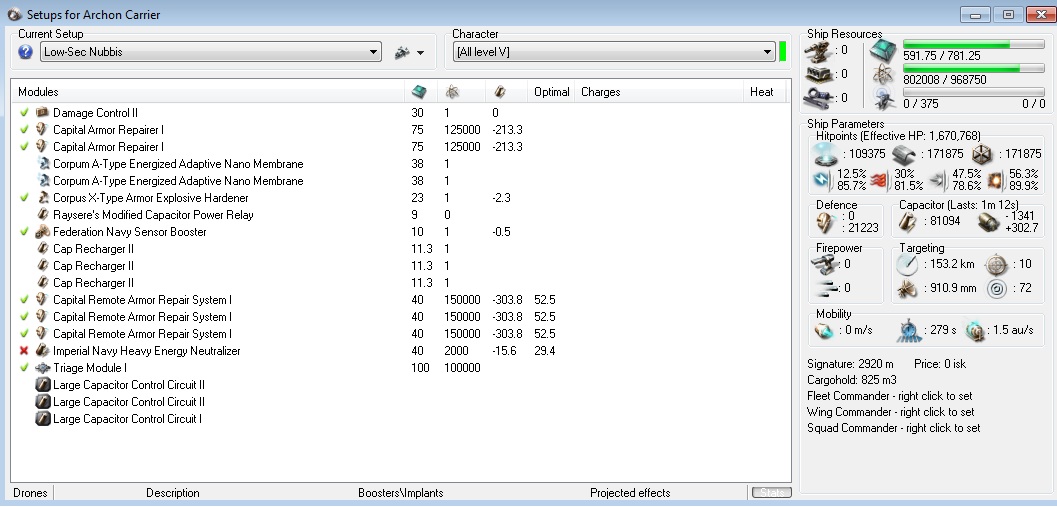The width and height of the screenshot is (1057, 507).
Task: Click the powergrid bar 802008 / 968750
Action: 974,68
